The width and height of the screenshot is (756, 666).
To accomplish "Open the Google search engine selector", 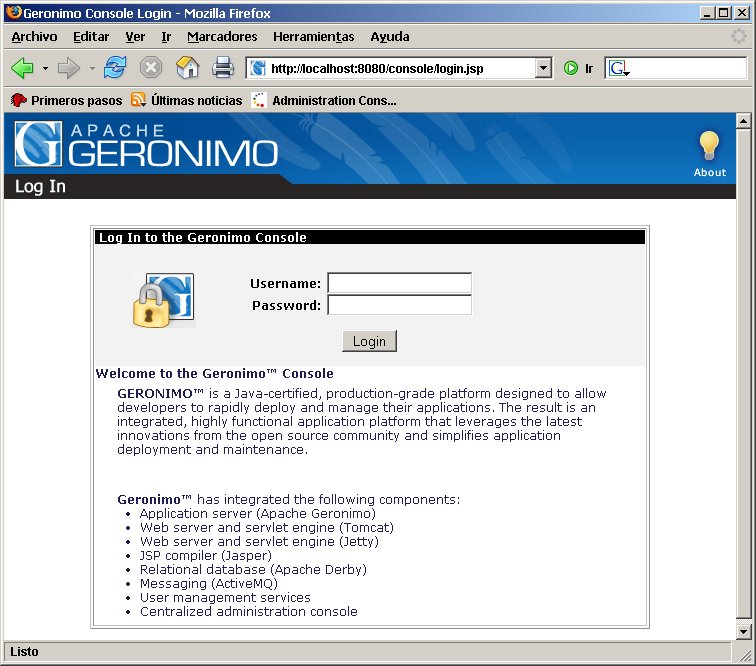I will point(619,68).
